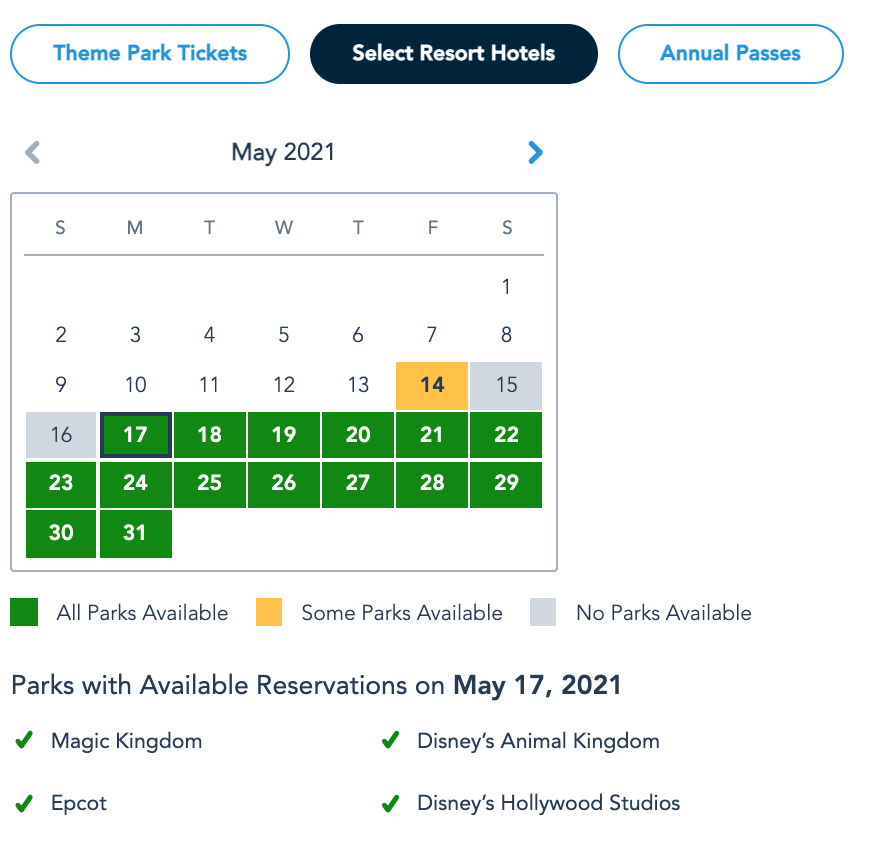Click checkmark next to Disney's Animal Kingdom
This screenshot has width=884, height=848.
[x=390, y=741]
